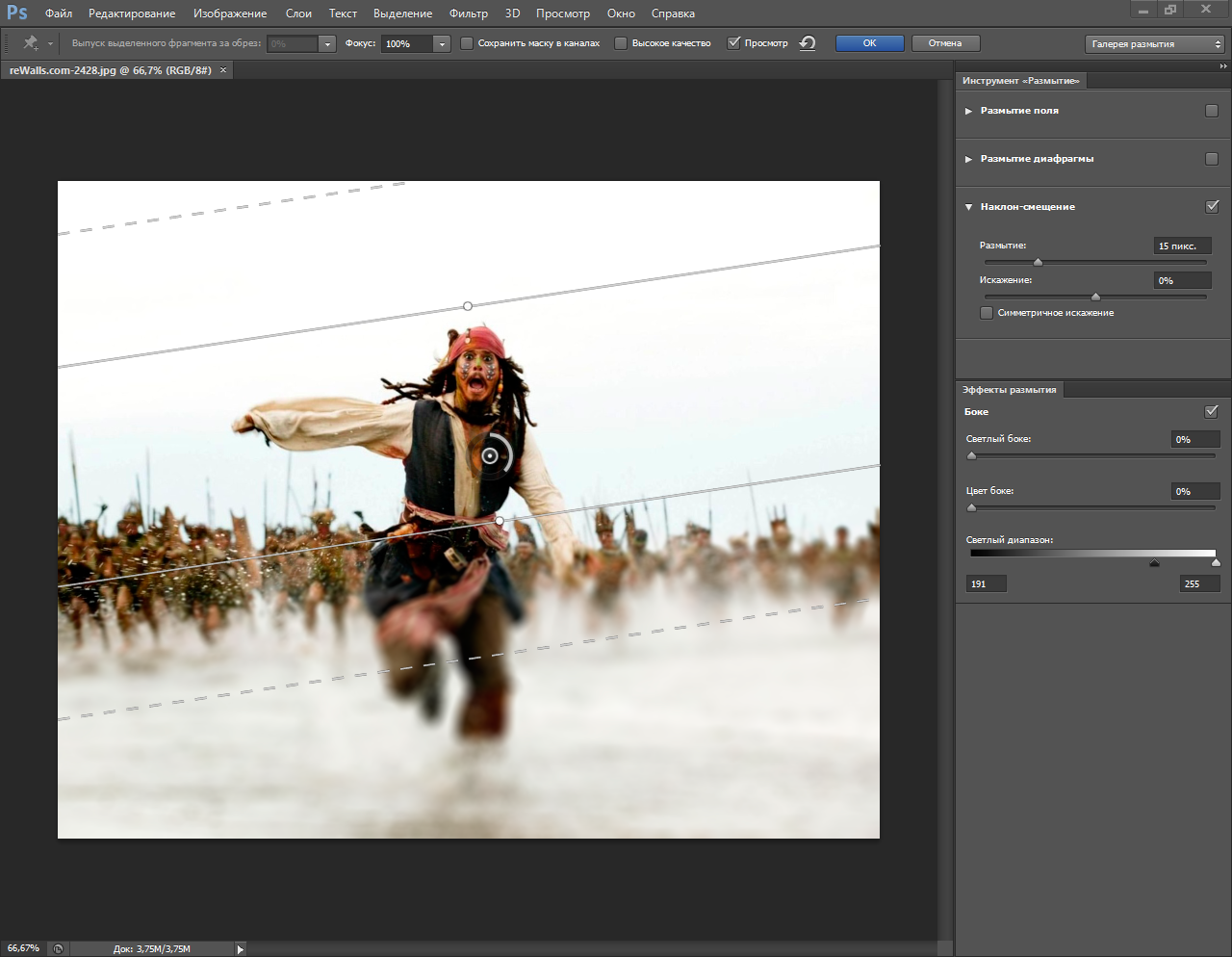Click the blur pin tool icon in options bar
This screenshot has width=1232, height=957.
31,43
